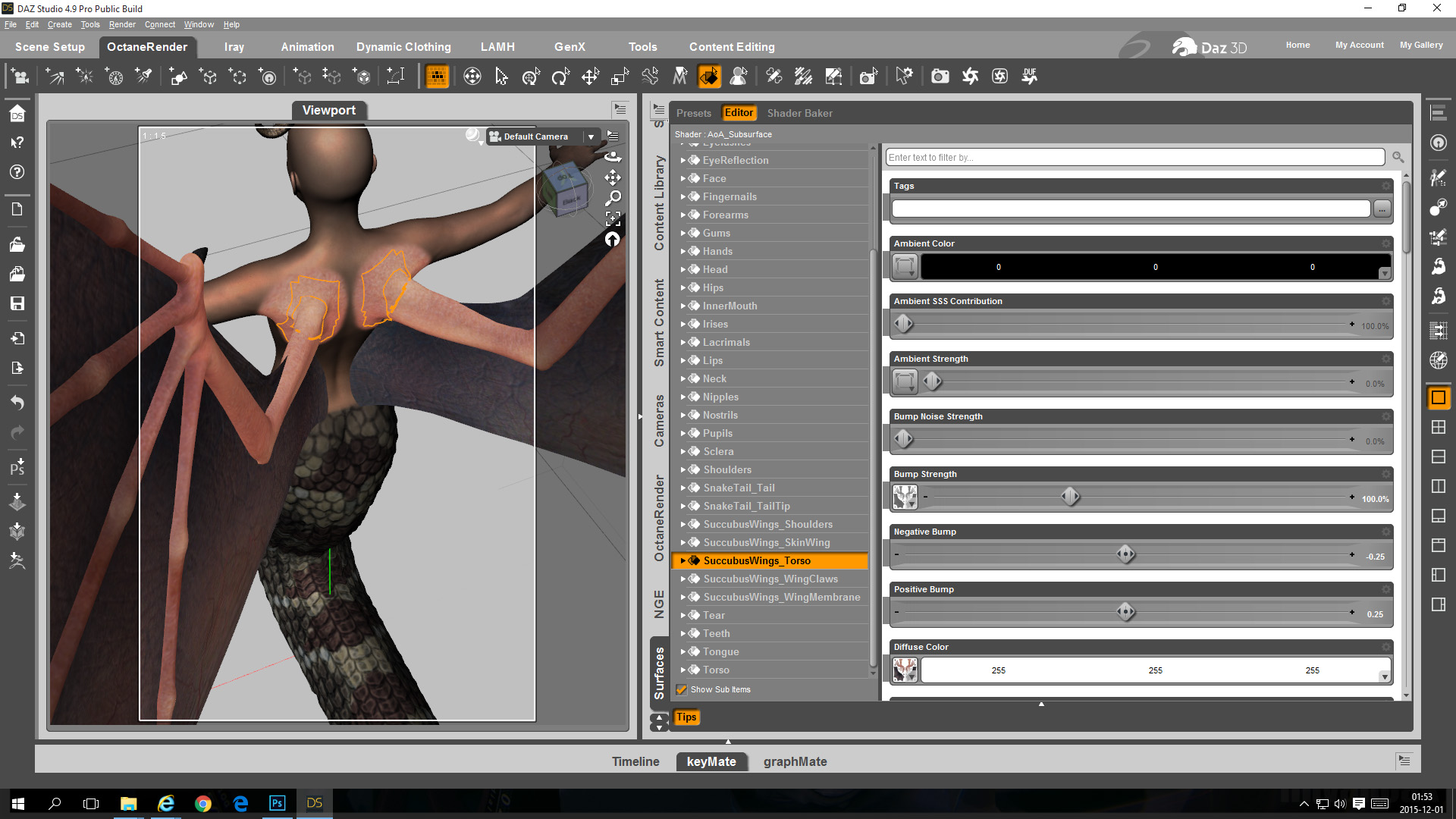The height and width of the screenshot is (819, 1456).
Task: Open the My Gallery link
Action: [x=1421, y=45]
